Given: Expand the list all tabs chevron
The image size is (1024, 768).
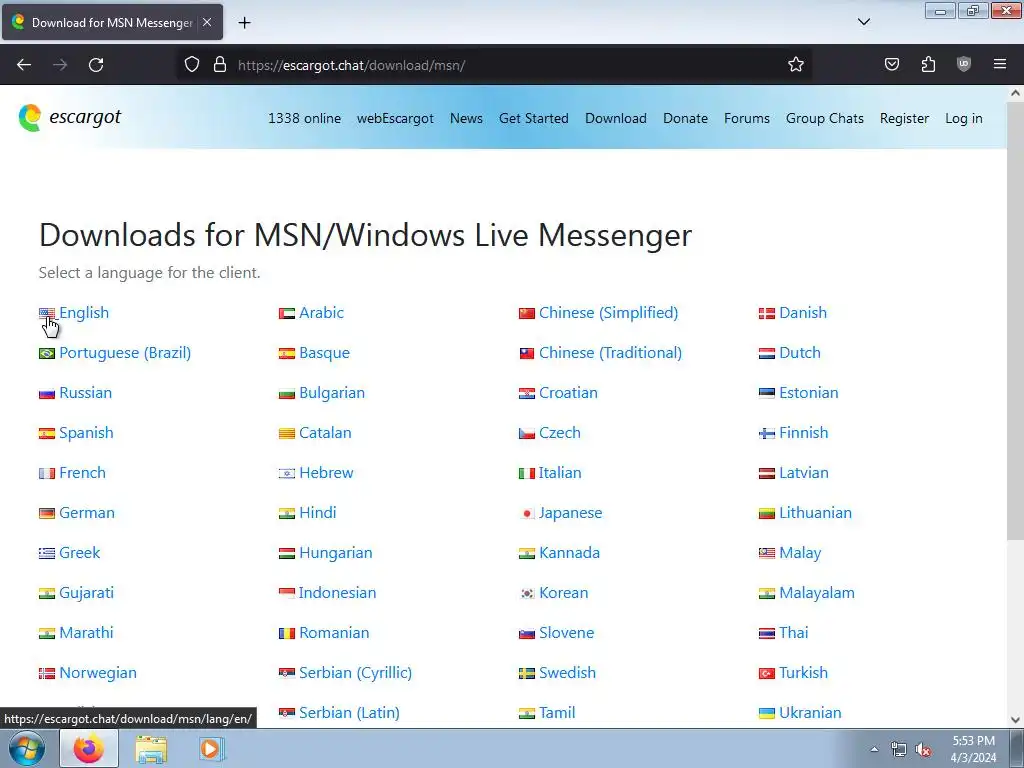Looking at the screenshot, I should click(x=863, y=22).
